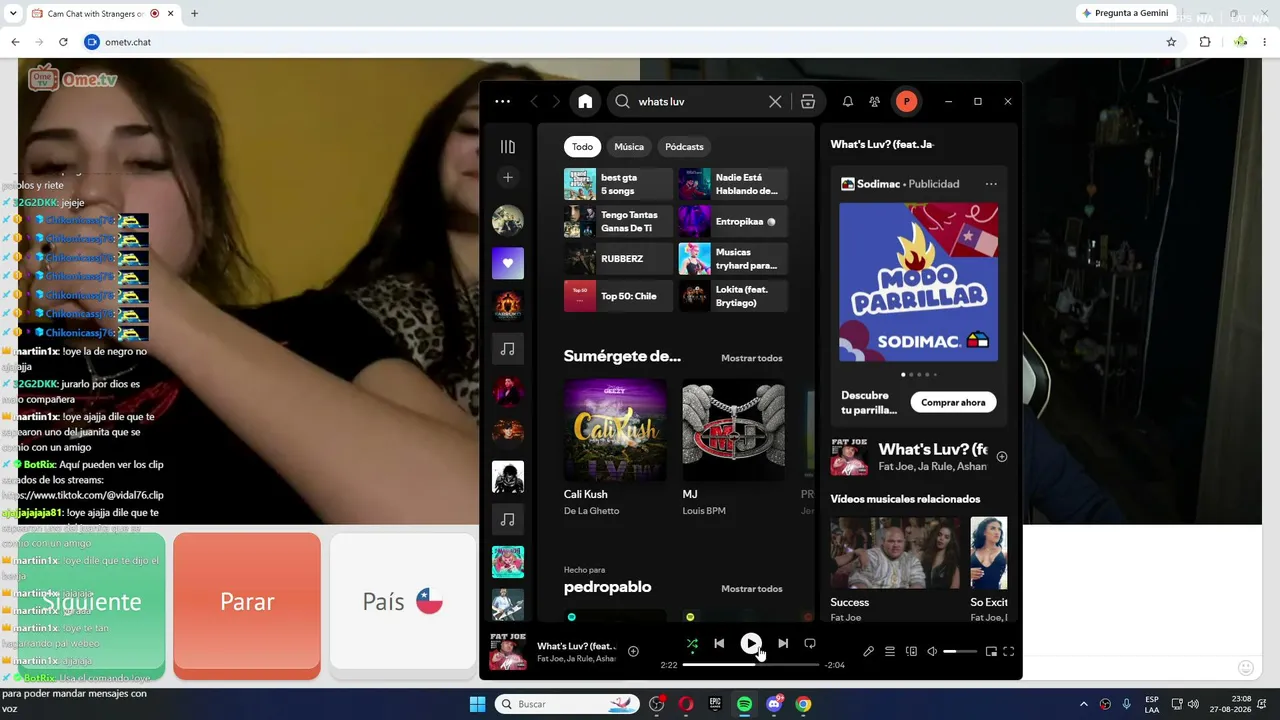Open Chrome tab search dropdown arrow
Viewport: 1280px width, 720px height.
pyautogui.click(x=13, y=14)
